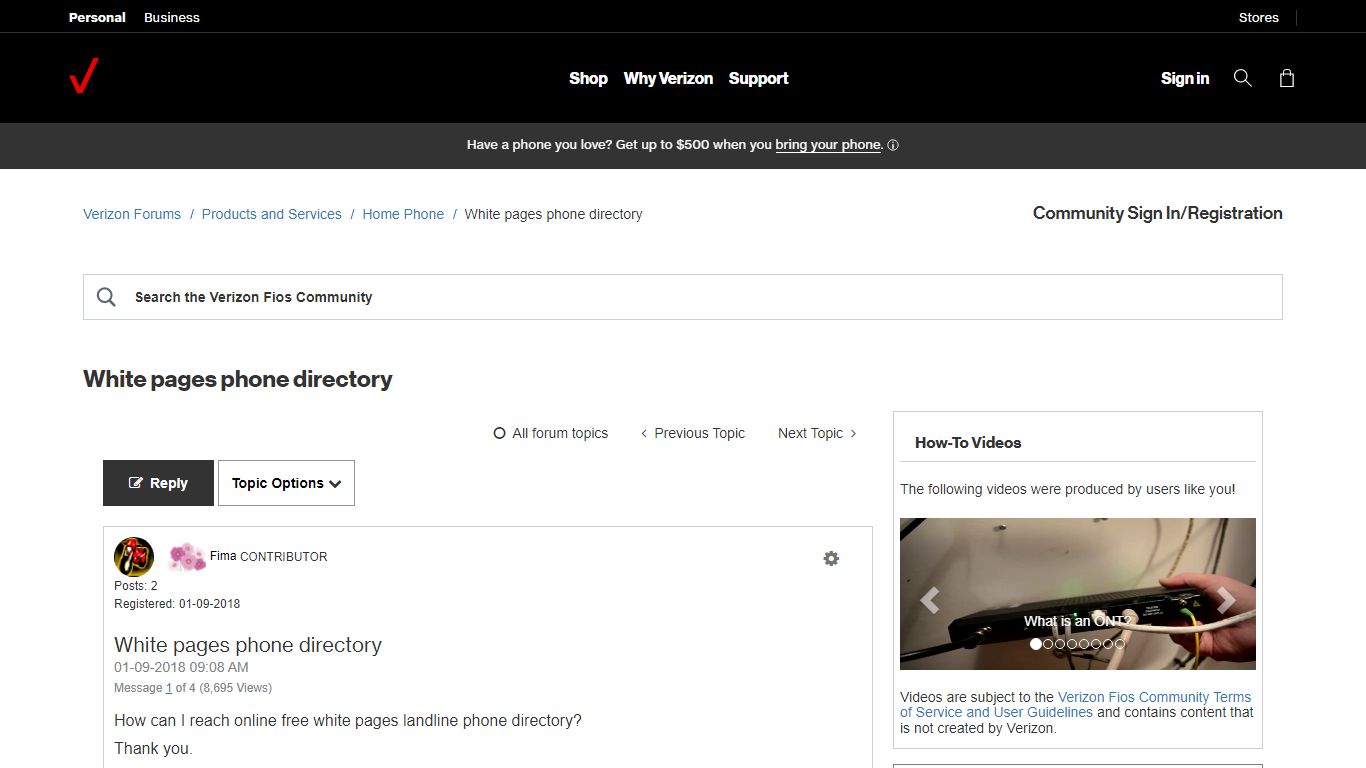Open Verizon Fios Community Terms of Service link
The width and height of the screenshot is (1366, 768).
pos(1075,705)
